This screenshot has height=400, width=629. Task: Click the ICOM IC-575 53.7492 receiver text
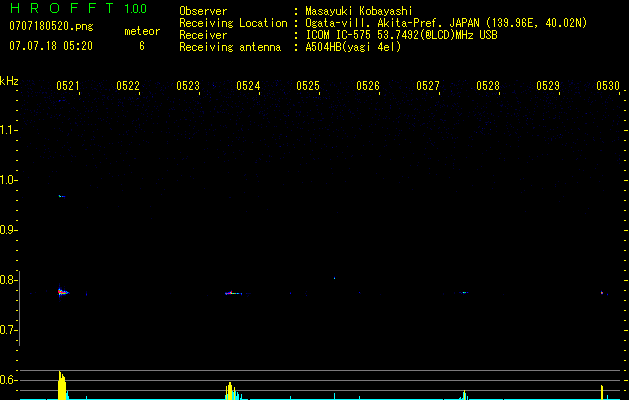(x=401, y=35)
